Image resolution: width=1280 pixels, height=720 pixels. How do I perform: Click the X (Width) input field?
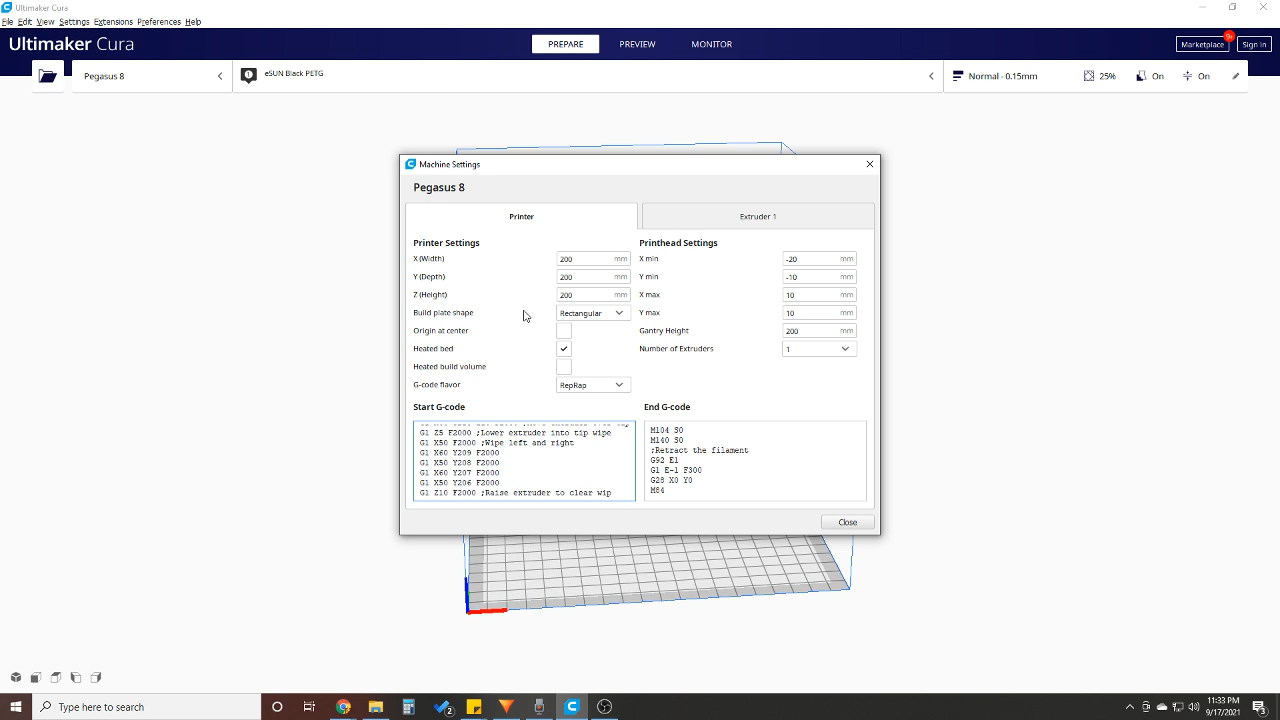pyautogui.click(x=593, y=259)
